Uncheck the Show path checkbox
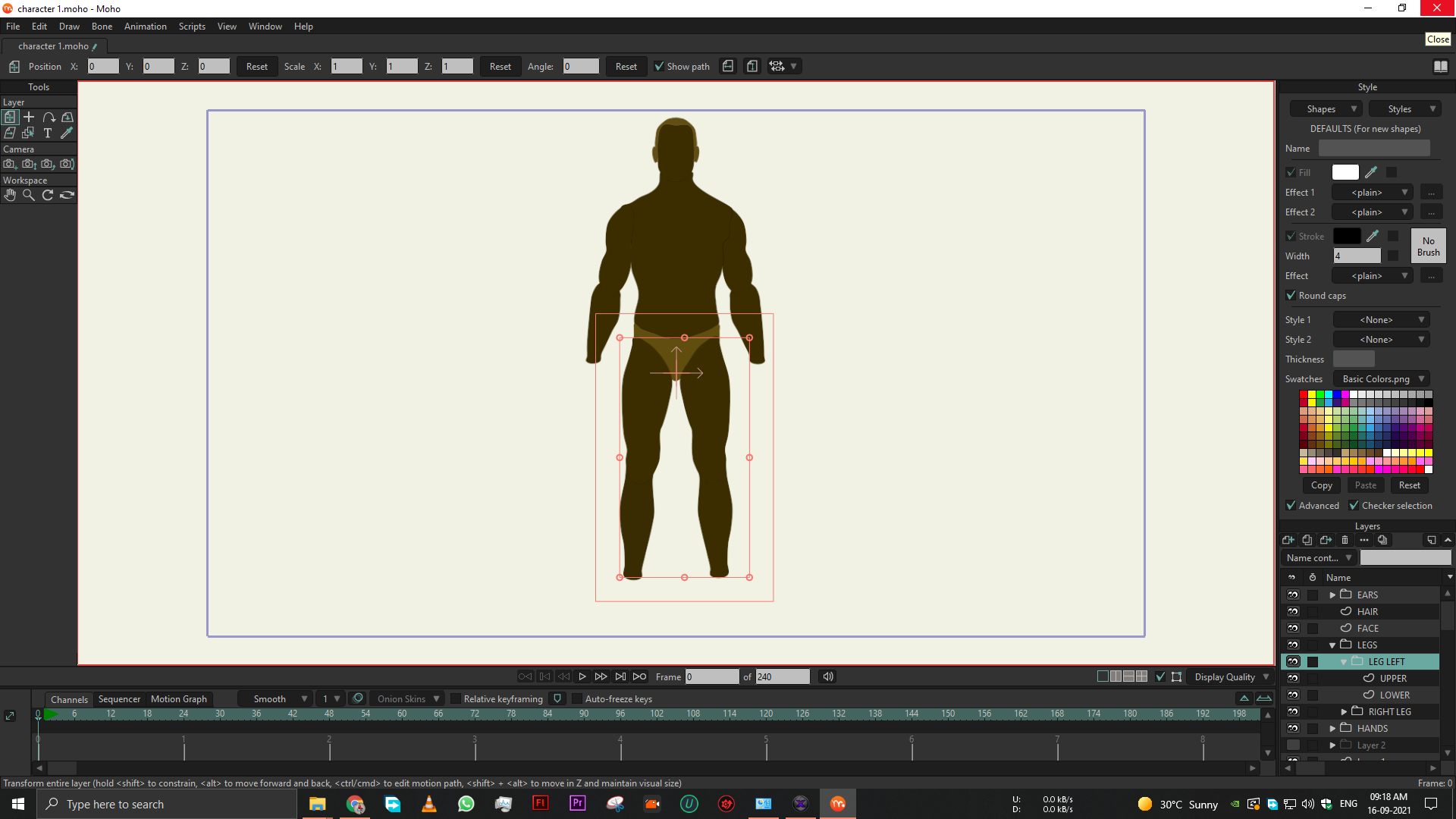This screenshot has width=1456, height=819. pyautogui.click(x=659, y=67)
